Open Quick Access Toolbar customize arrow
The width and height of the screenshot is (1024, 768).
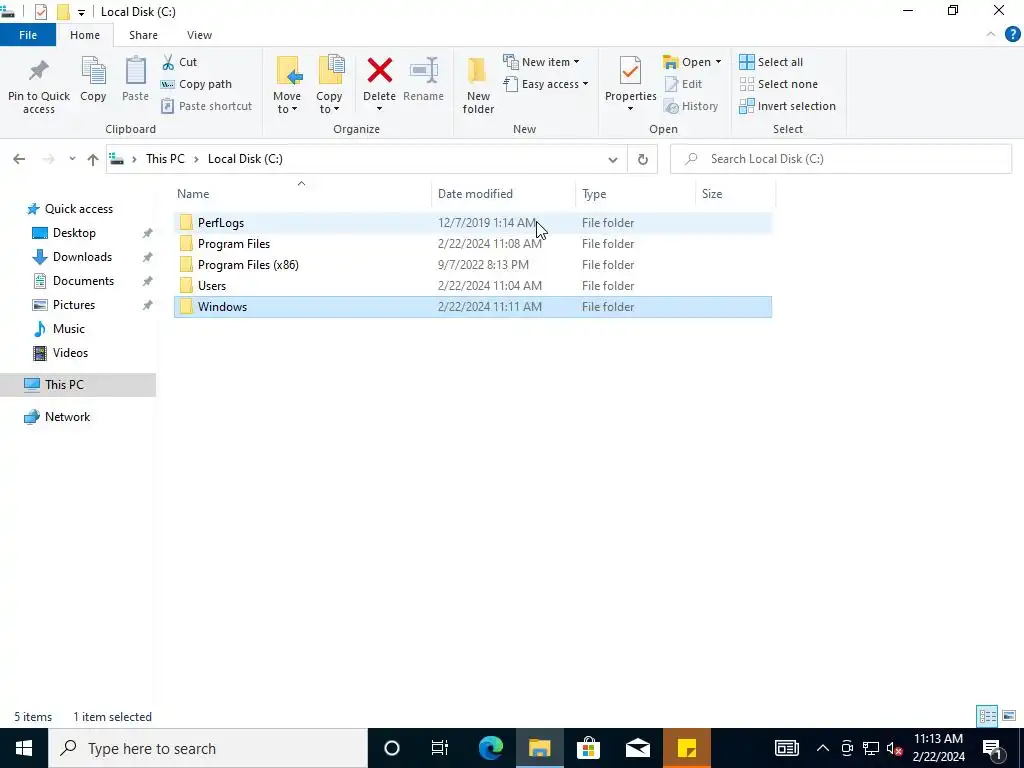click(x=81, y=12)
